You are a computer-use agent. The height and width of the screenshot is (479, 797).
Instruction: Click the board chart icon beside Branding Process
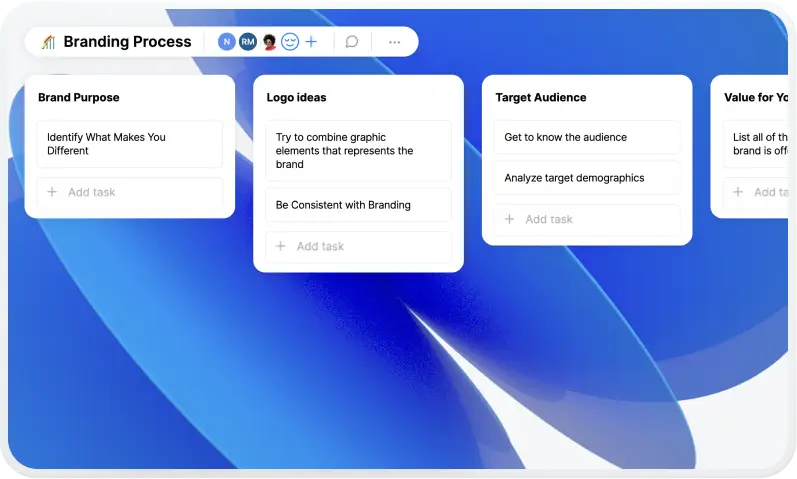click(48, 42)
